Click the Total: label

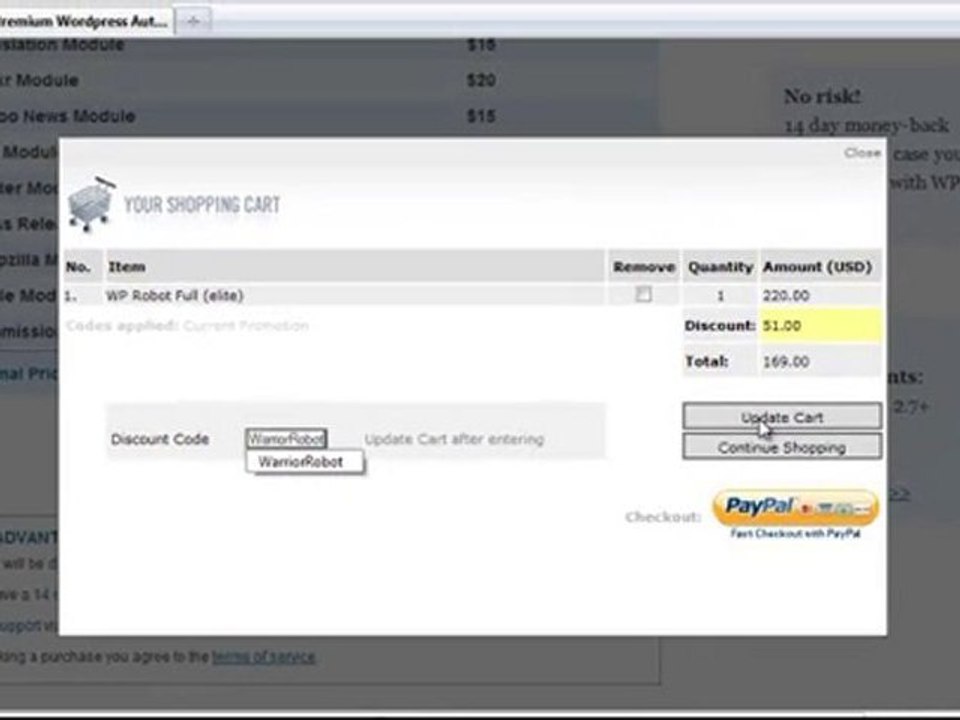coord(707,362)
